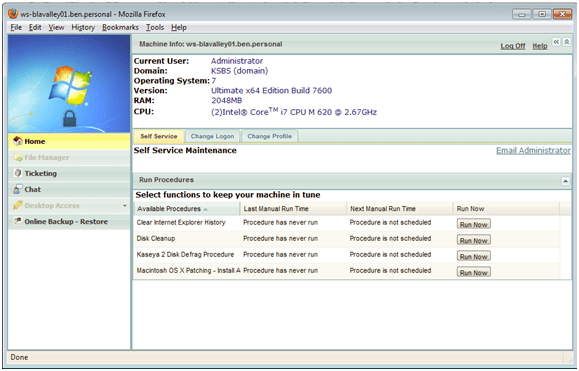The width and height of the screenshot is (579, 371).
Task: Click the File Manager folder icon
Action: point(18,157)
